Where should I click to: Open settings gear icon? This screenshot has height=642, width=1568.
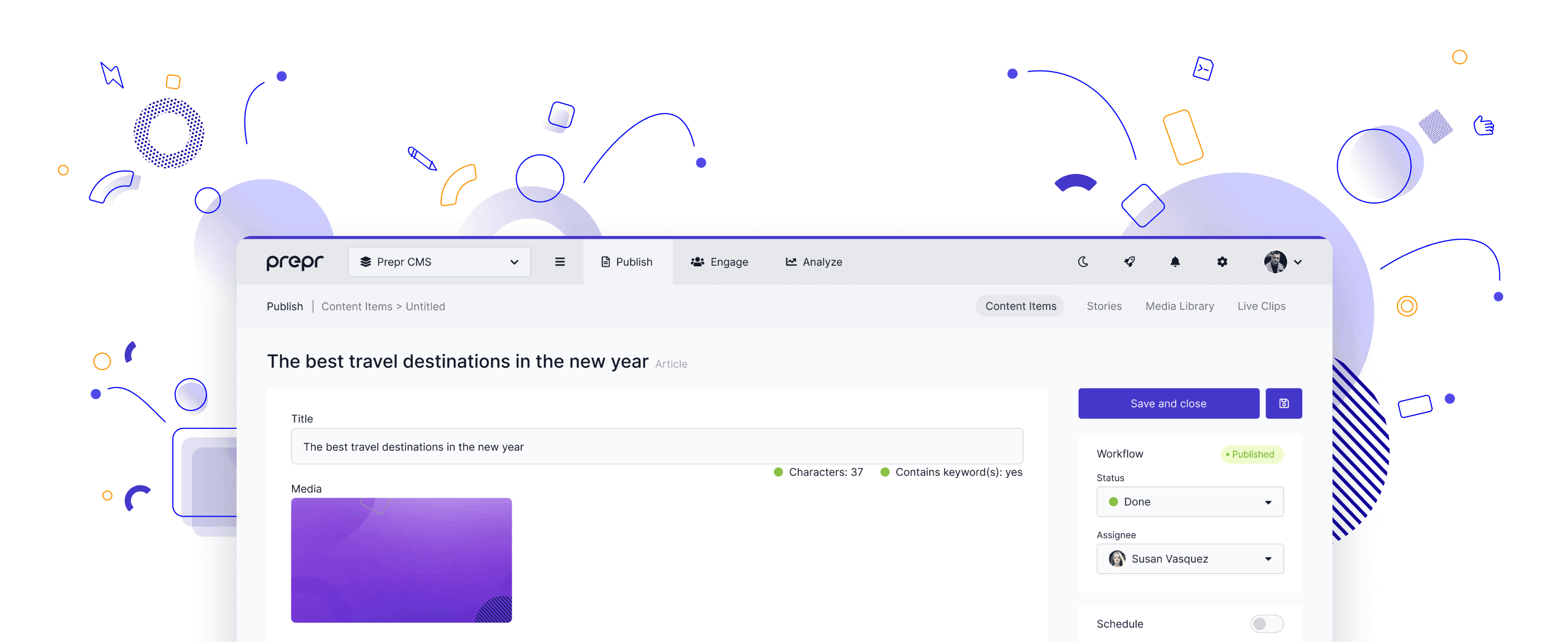1222,262
